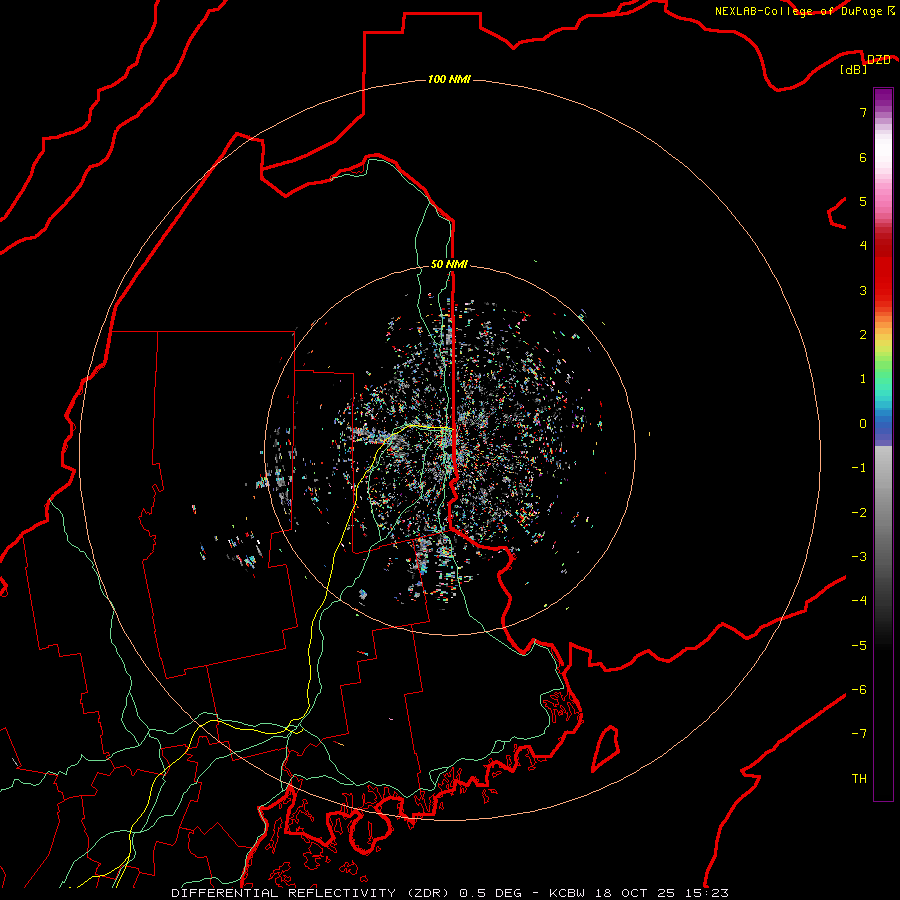The height and width of the screenshot is (900, 900).
Task: Click the 50 NMI range ring label
Action: click(449, 264)
